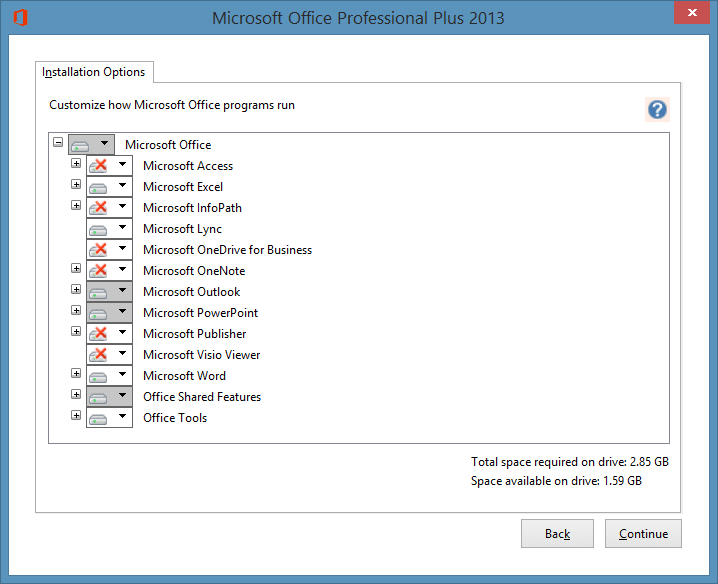Image resolution: width=718 pixels, height=584 pixels.
Task: Select the Microsoft Outlook label
Action: point(191,292)
